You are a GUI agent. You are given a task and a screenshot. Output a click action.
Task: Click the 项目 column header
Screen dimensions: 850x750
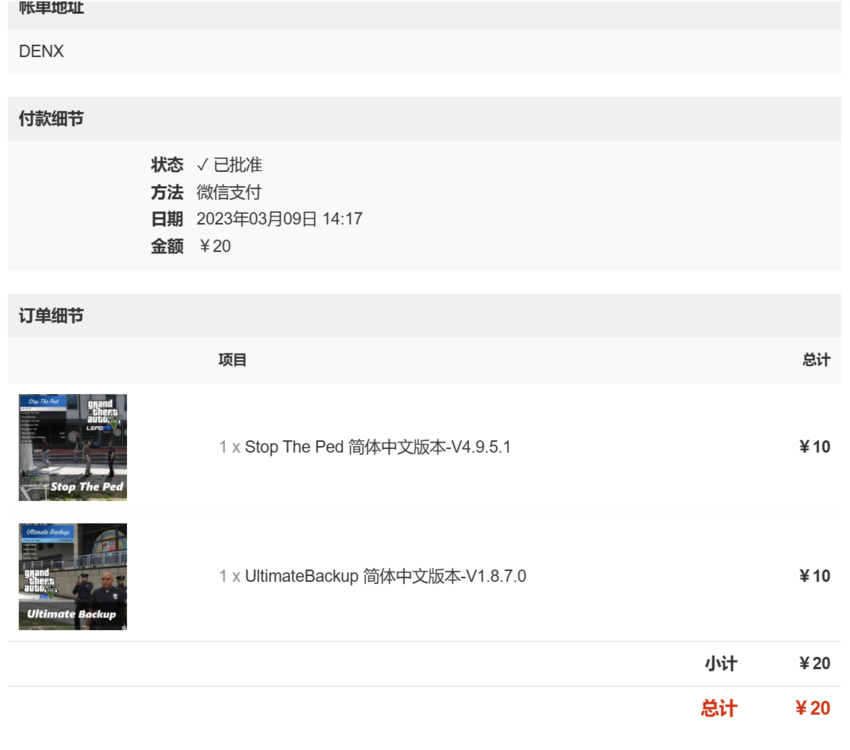pyautogui.click(x=232, y=360)
